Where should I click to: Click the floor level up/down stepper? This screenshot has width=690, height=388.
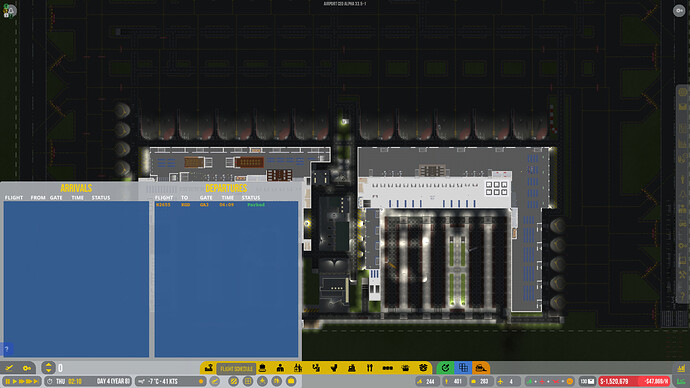click(x=48, y=368)
